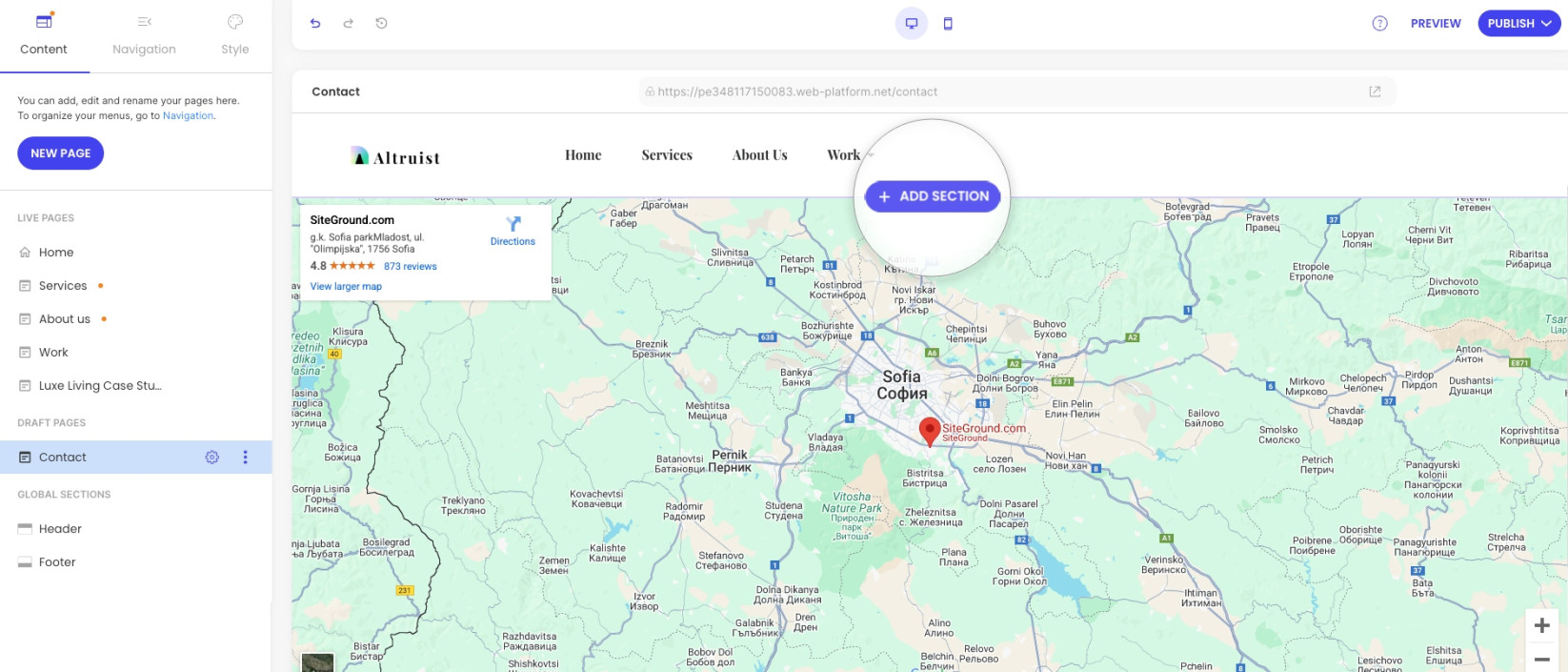The height and width of the screenshot is (672, 1568).
Task: Click the About us page icon
Action: [25, 319]
